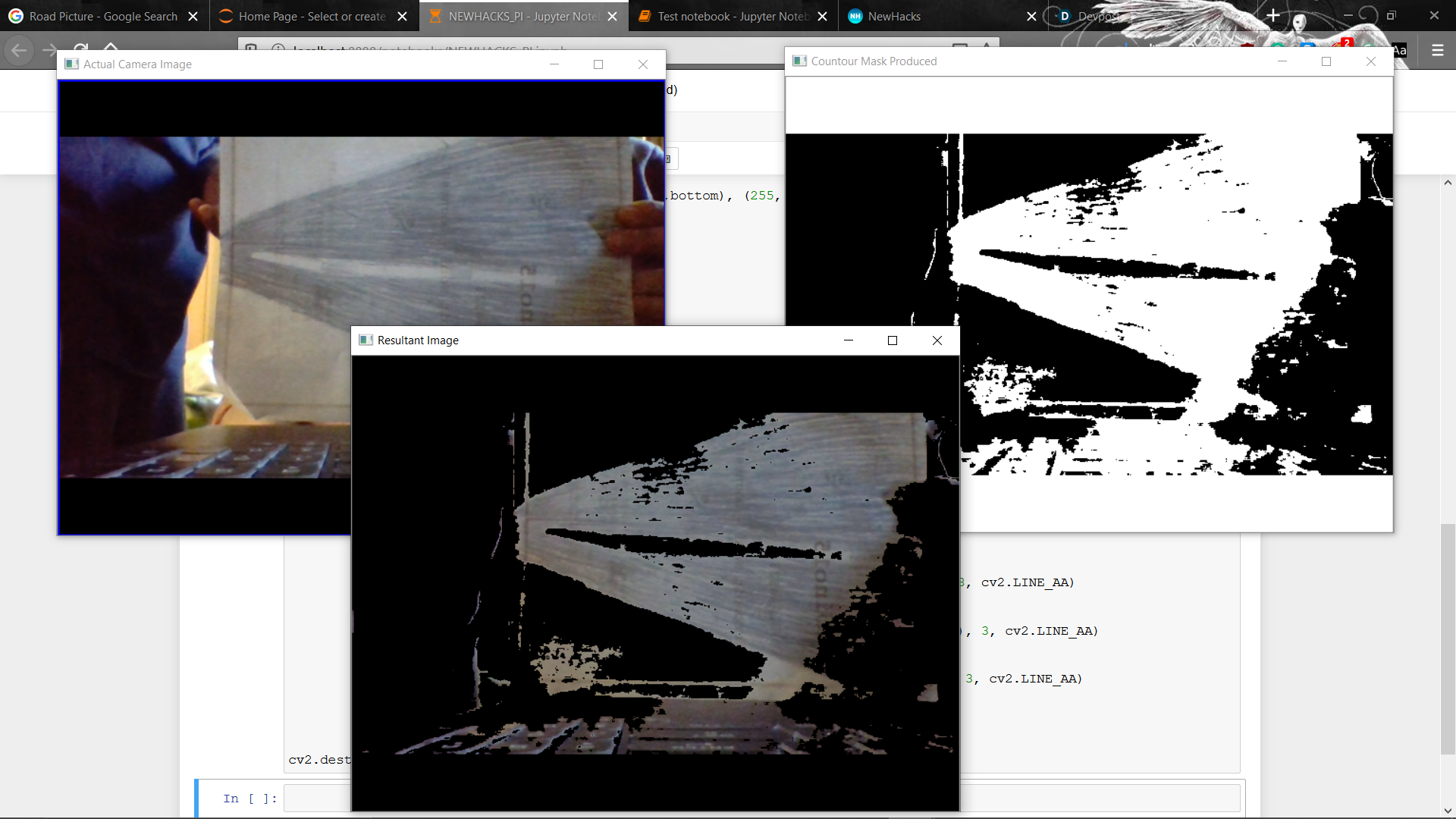1456x819 pixels.
Task: Open a new browser tab with plus icon
Action: click(x=1273, y=15)
